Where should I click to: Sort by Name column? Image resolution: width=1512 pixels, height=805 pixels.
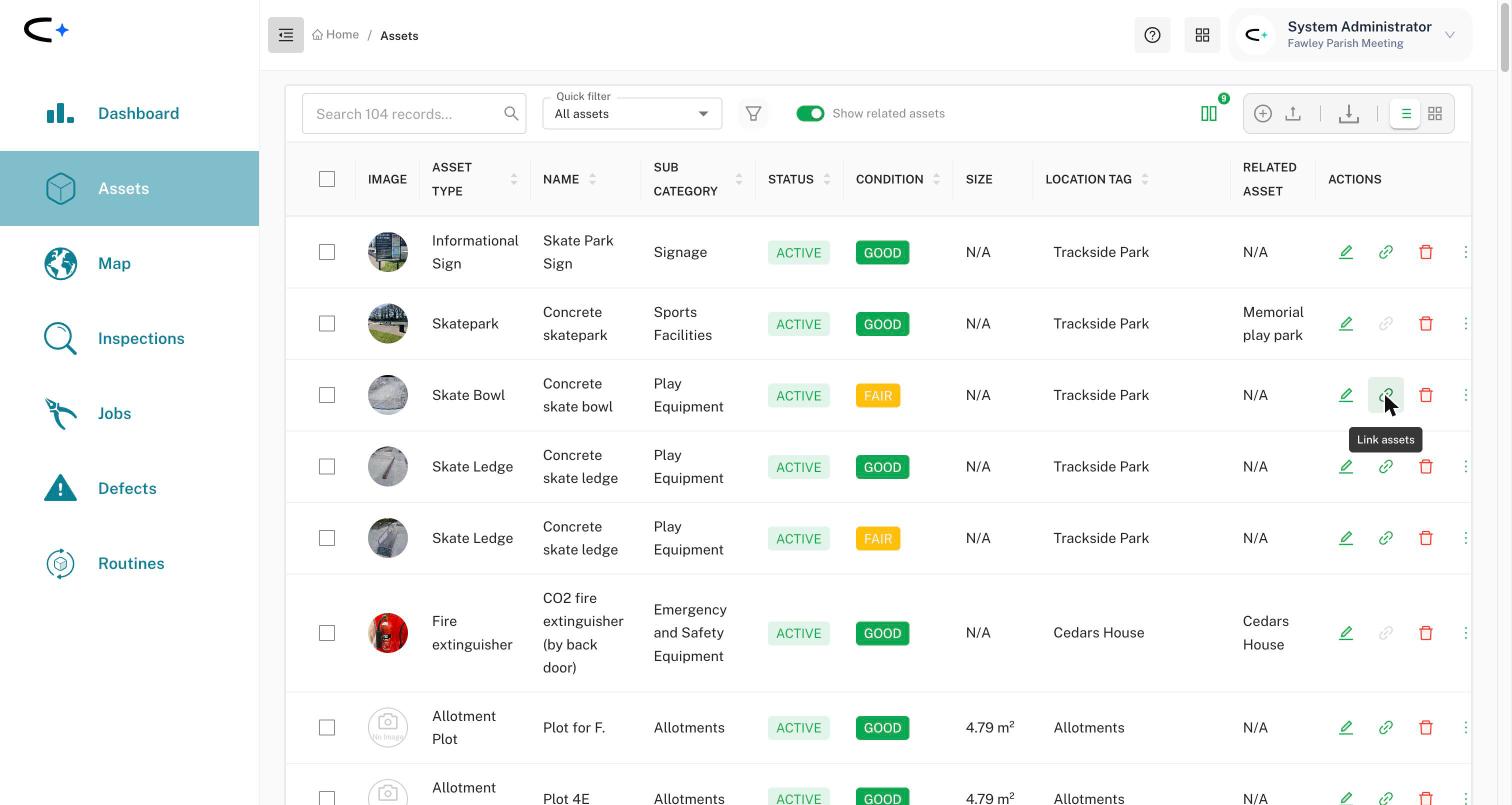point(592,179)
